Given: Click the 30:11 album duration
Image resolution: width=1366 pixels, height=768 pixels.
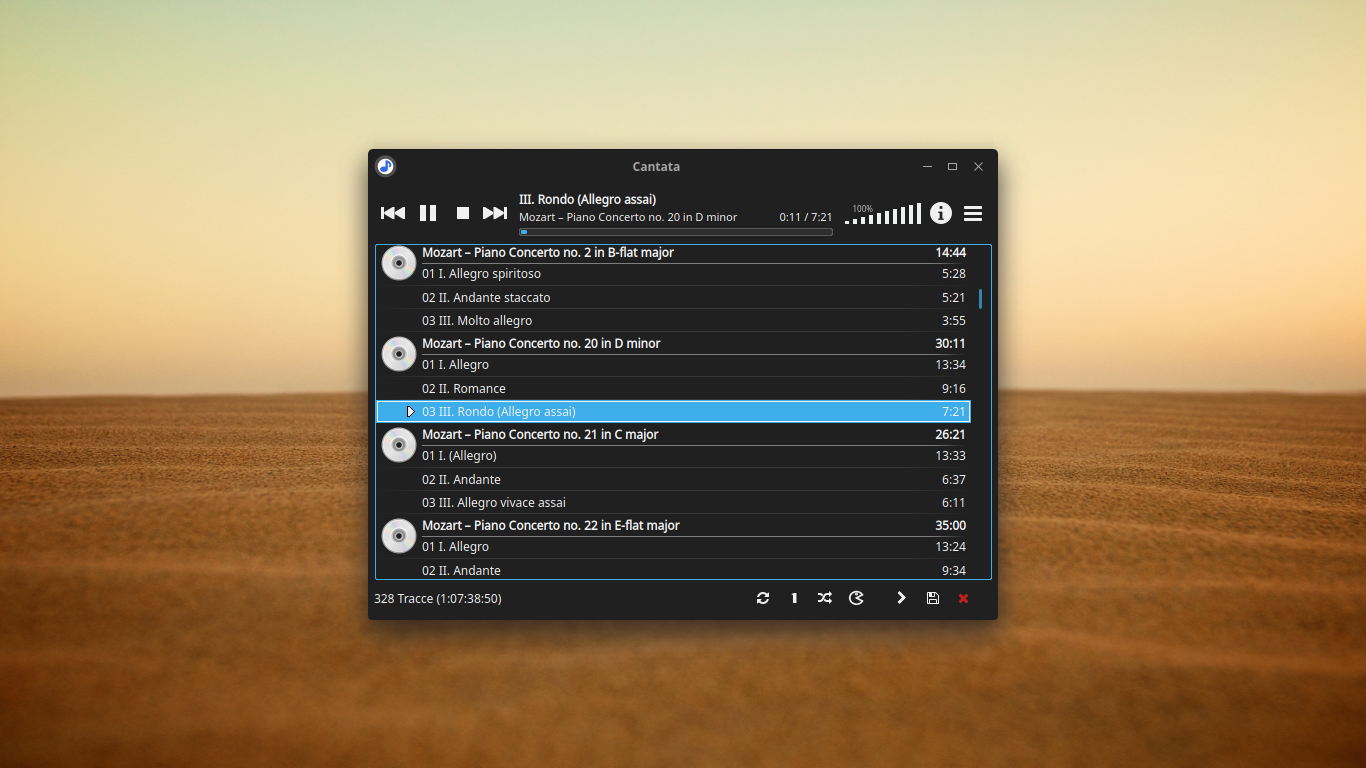Looking at the screenshot, I should pos(950,344).
